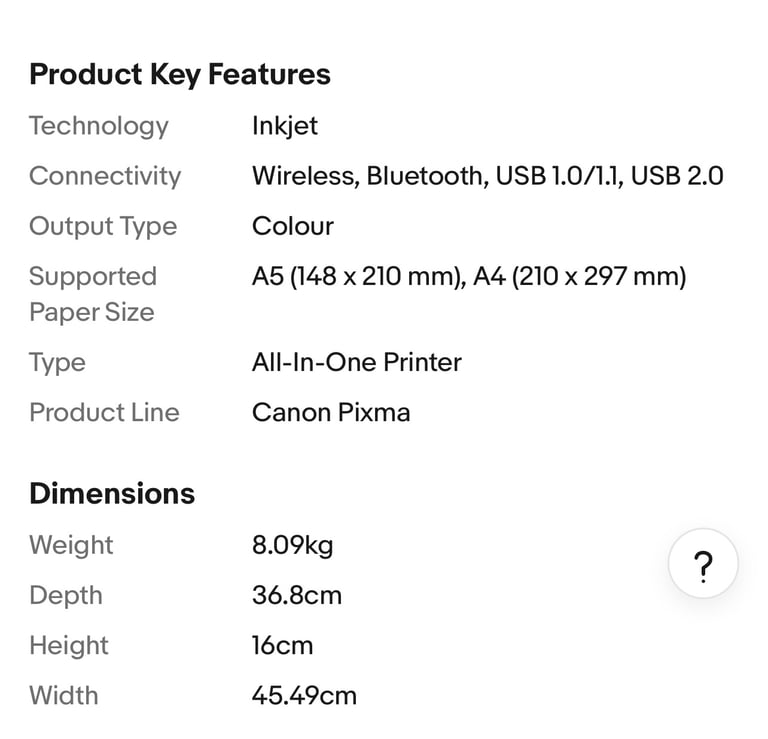Image resolution: width=768 pixels, height=739 pixels.
Task: Select the Height label
Action: pos(69,645)
